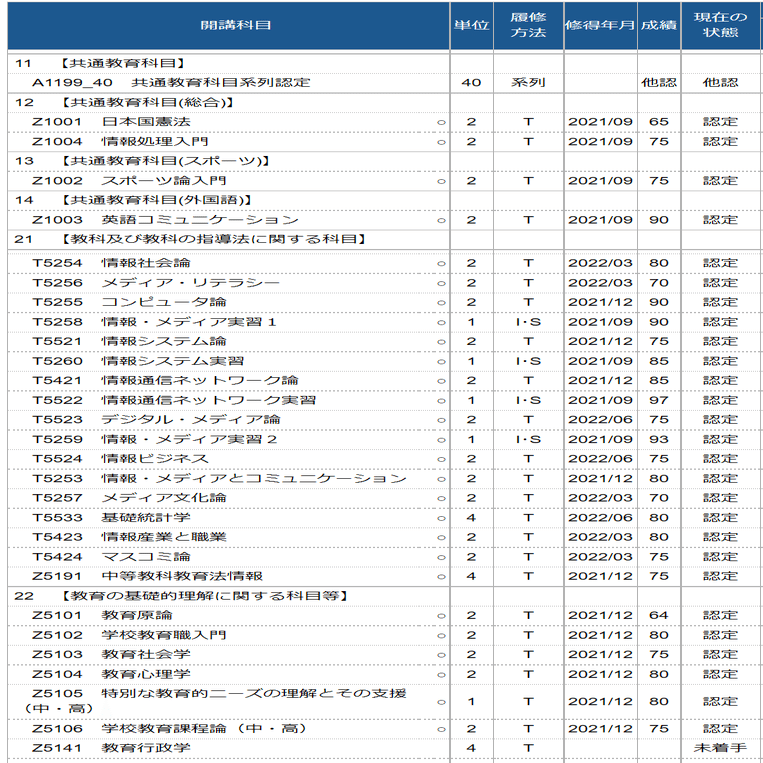
Task: Click the 系列 method cell of A1199_40
Action: click(x=528, y=83)
